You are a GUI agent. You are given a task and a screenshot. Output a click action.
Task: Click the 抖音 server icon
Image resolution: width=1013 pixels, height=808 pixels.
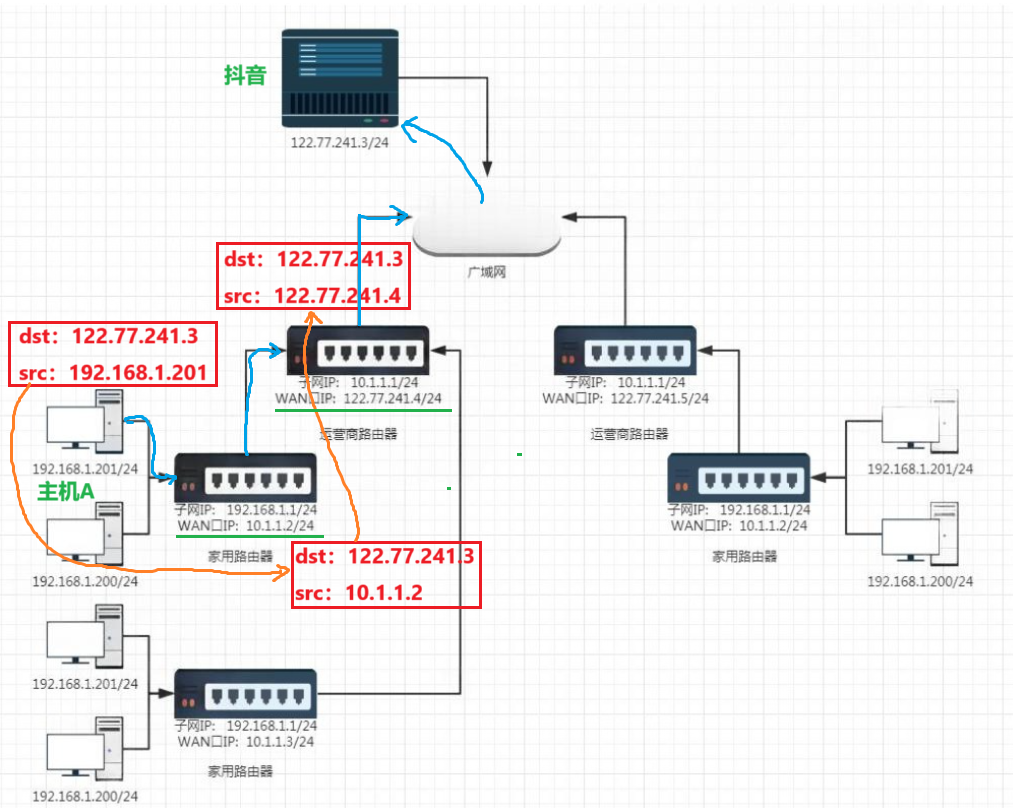pos(340,78)
